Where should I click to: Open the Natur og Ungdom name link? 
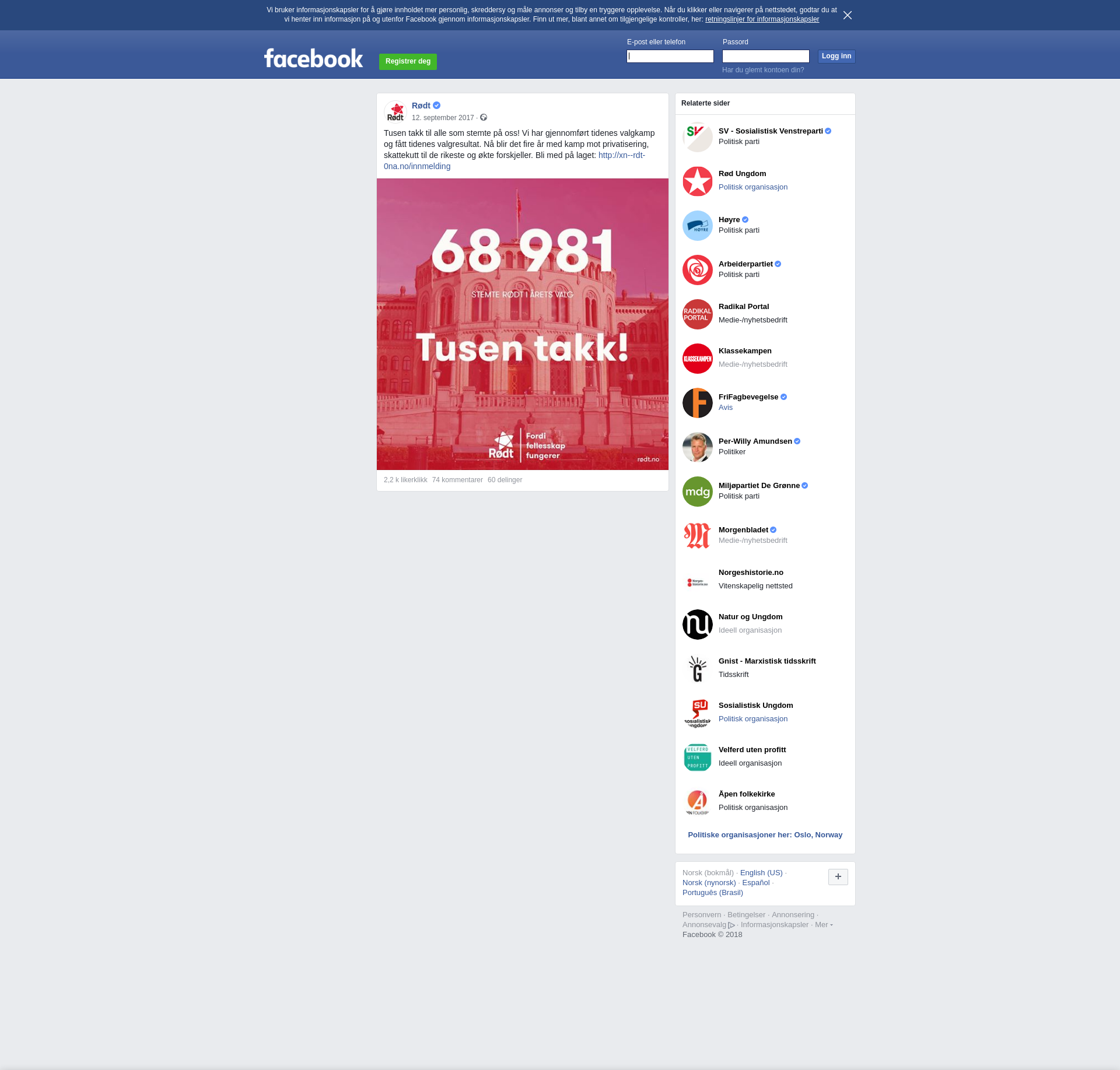[751, 617]
